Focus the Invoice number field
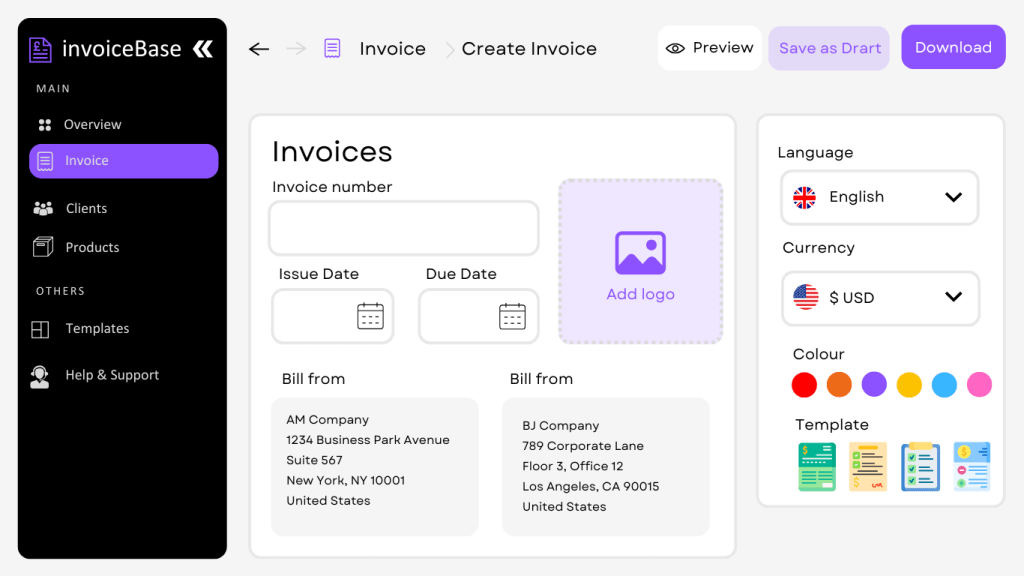The width and height of the screenshot is (1024, 576). point(404,228)
